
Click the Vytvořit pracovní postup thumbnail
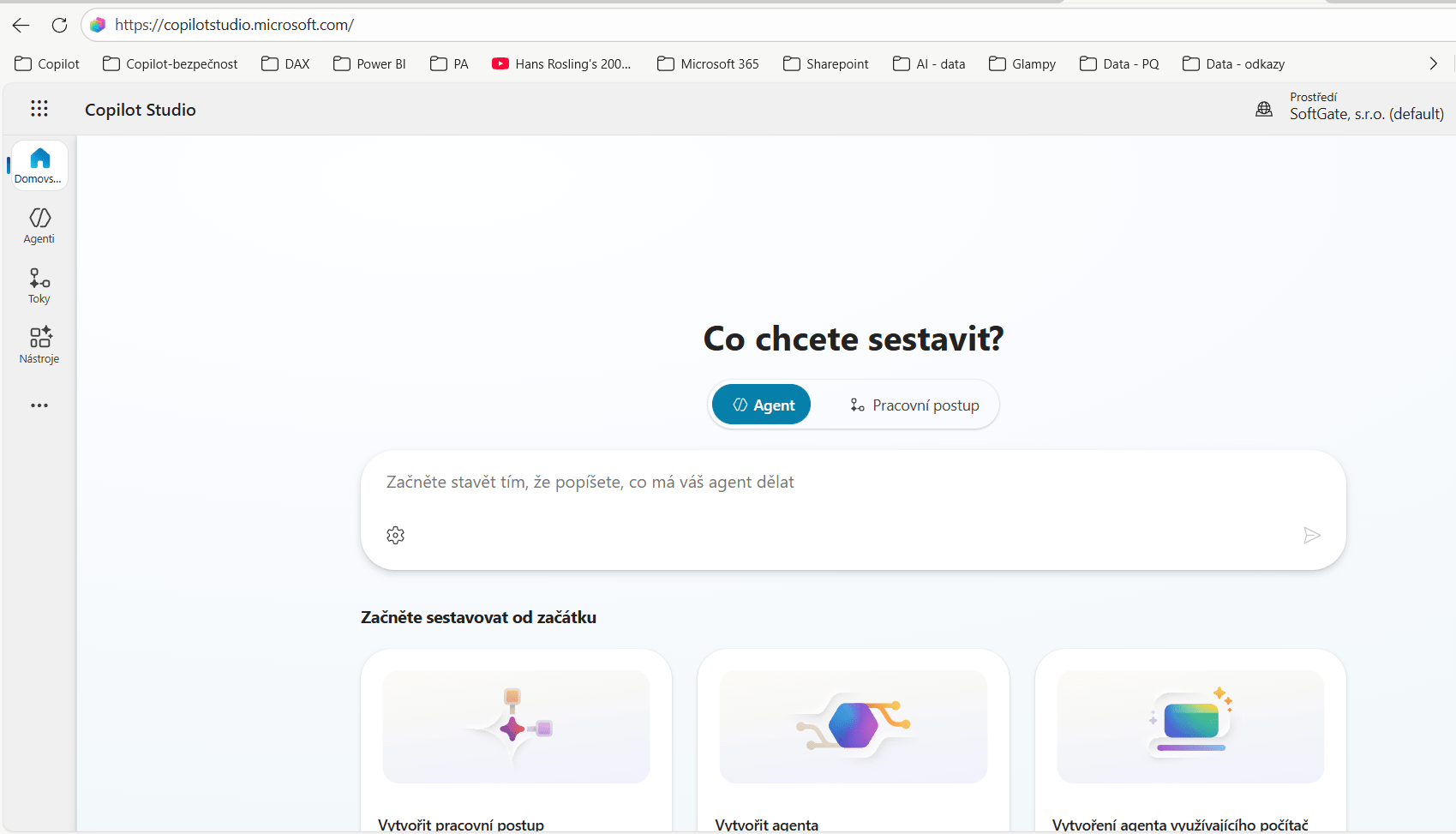(516, 726)
